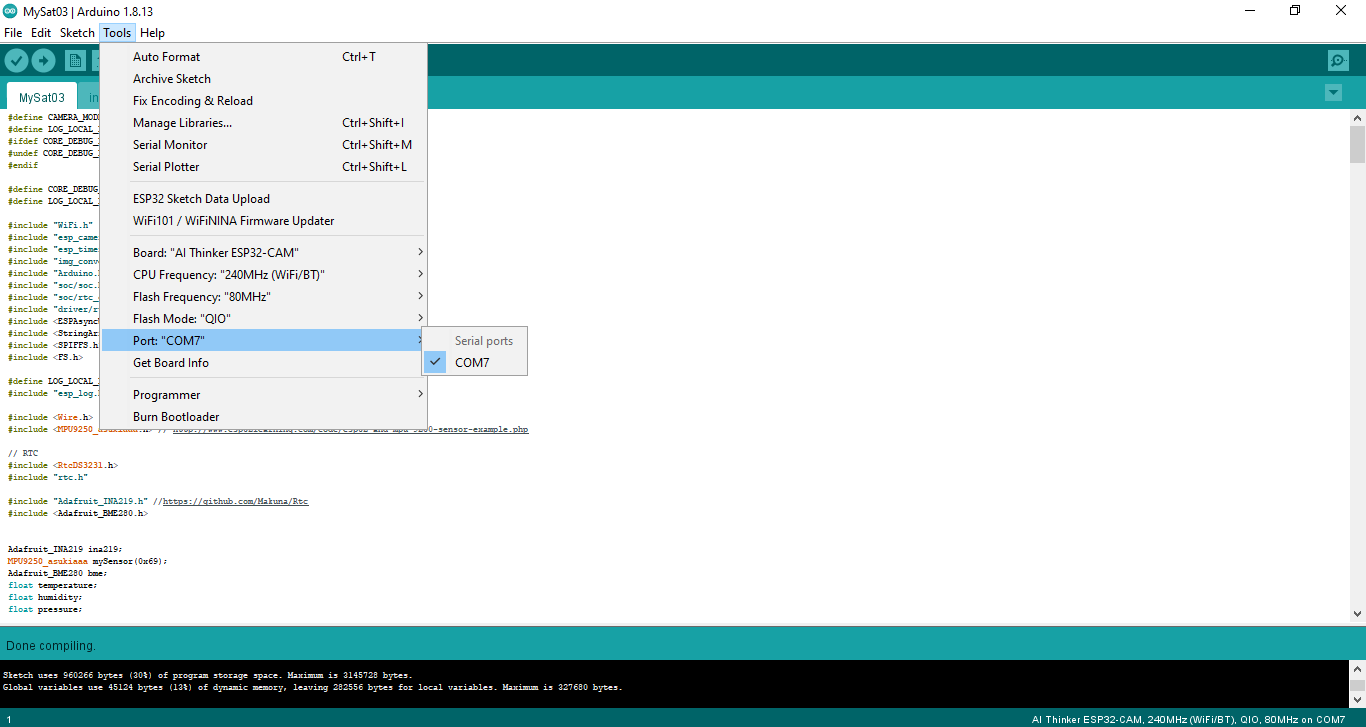Choose Auto Format from Tools menu

[x=166, y=57]
